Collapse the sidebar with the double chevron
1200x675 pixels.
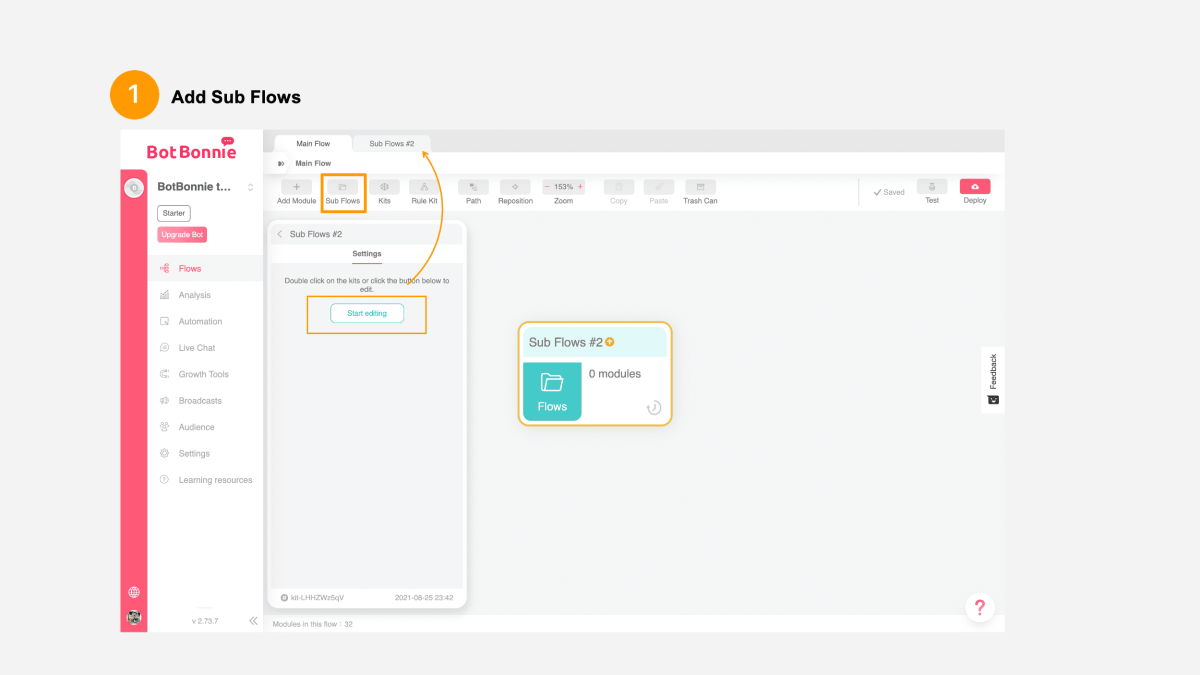(x=253, y=621)
